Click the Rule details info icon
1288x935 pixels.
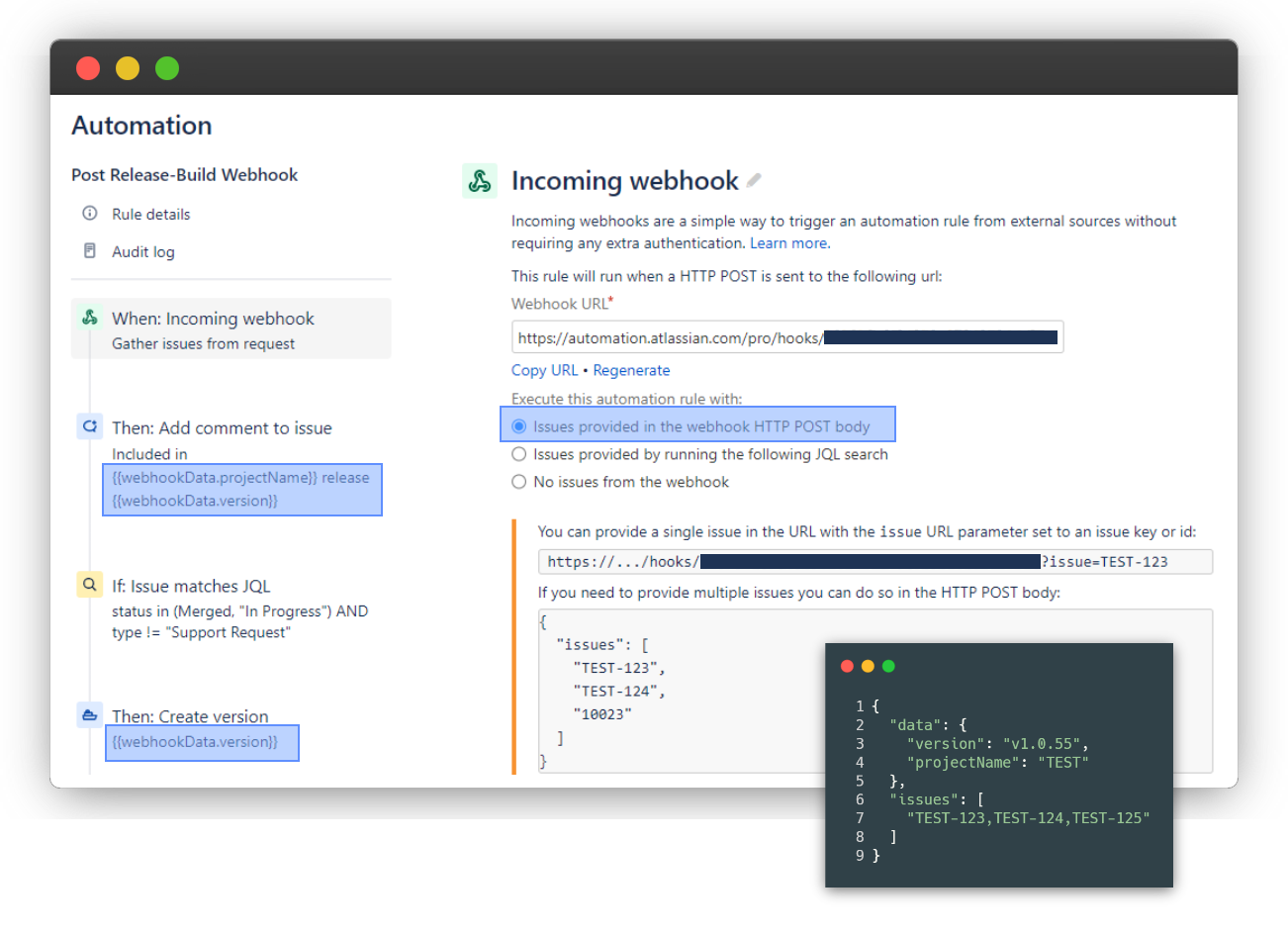click(90, 214)
